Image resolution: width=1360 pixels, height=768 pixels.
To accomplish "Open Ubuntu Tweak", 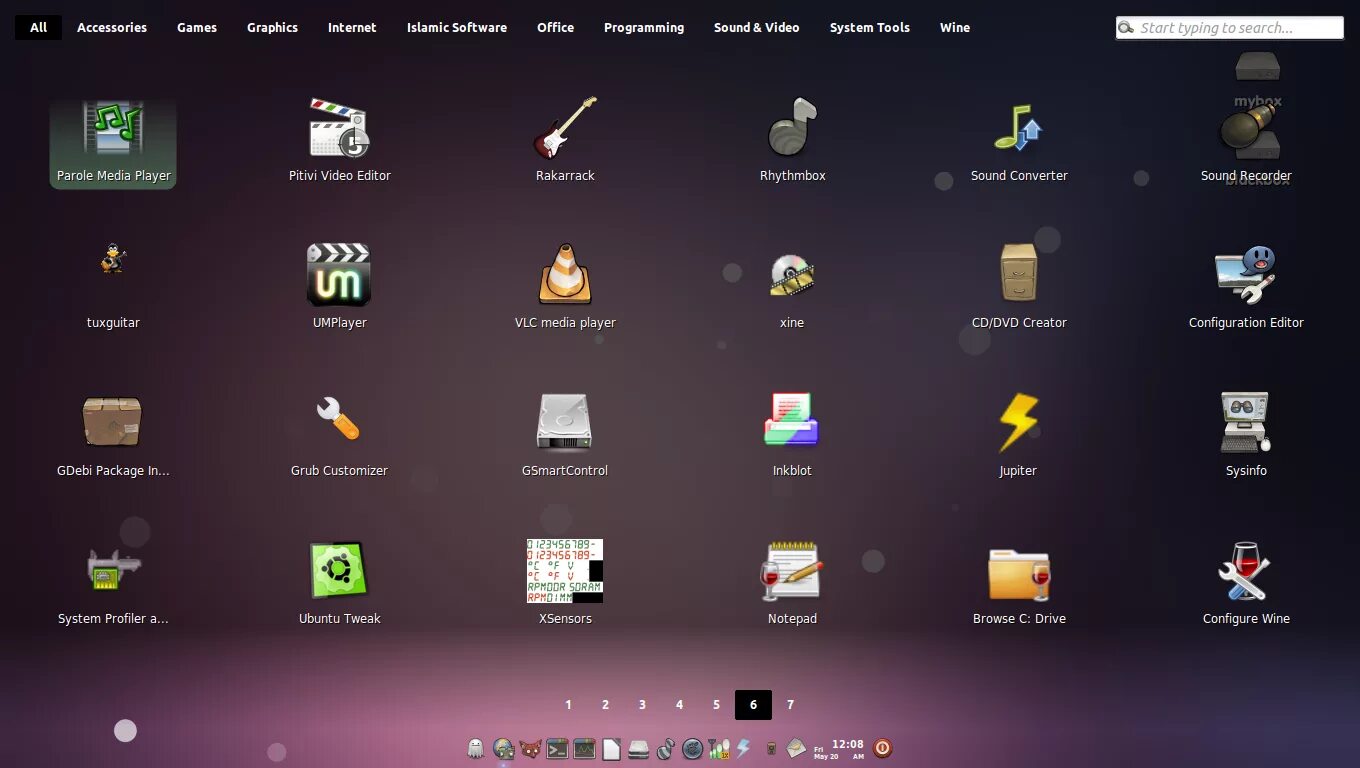I will point(339,584).
